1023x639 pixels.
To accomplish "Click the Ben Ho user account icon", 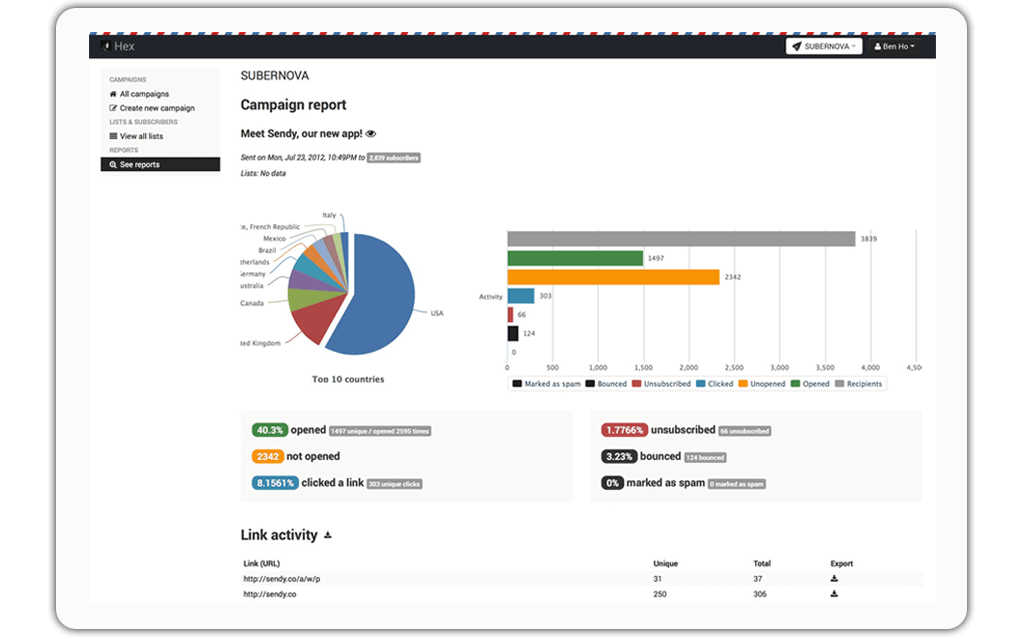I will point(878,46).
